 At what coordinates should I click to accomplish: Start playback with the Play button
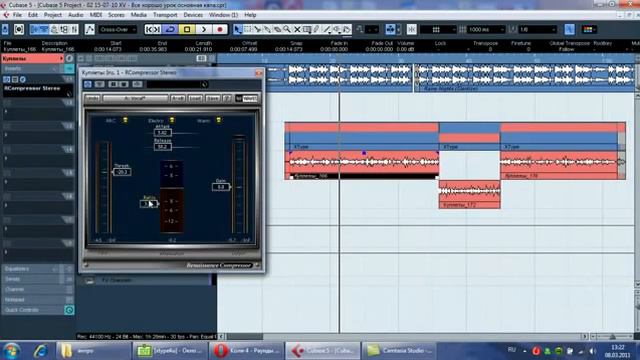click(203, 29)
